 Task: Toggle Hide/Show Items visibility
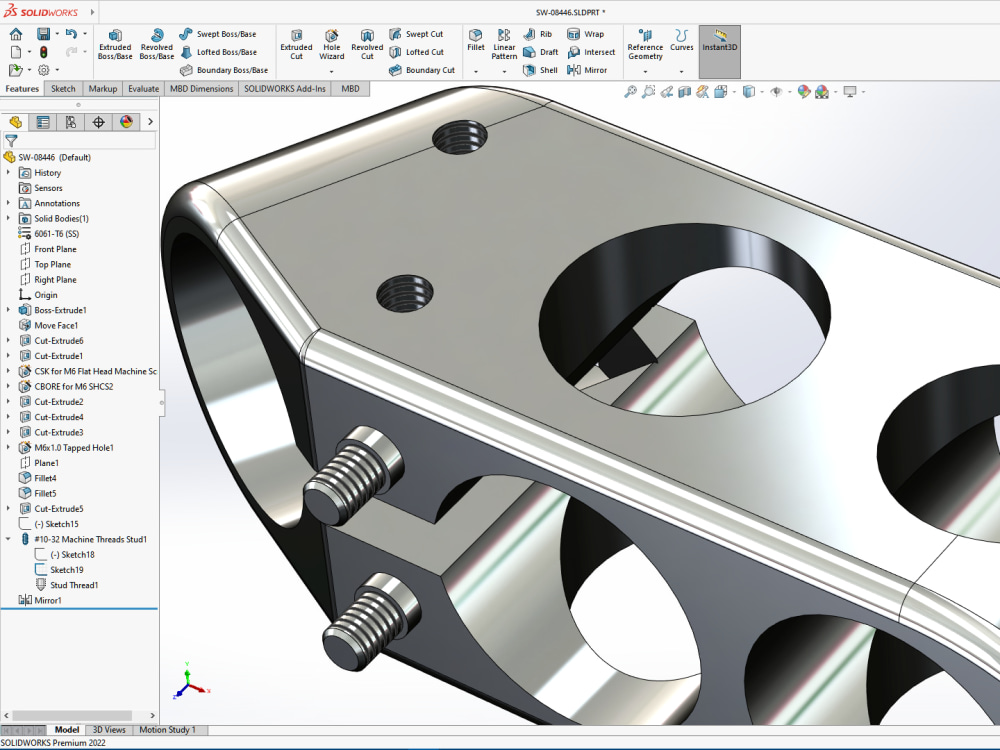coord(776,91)
